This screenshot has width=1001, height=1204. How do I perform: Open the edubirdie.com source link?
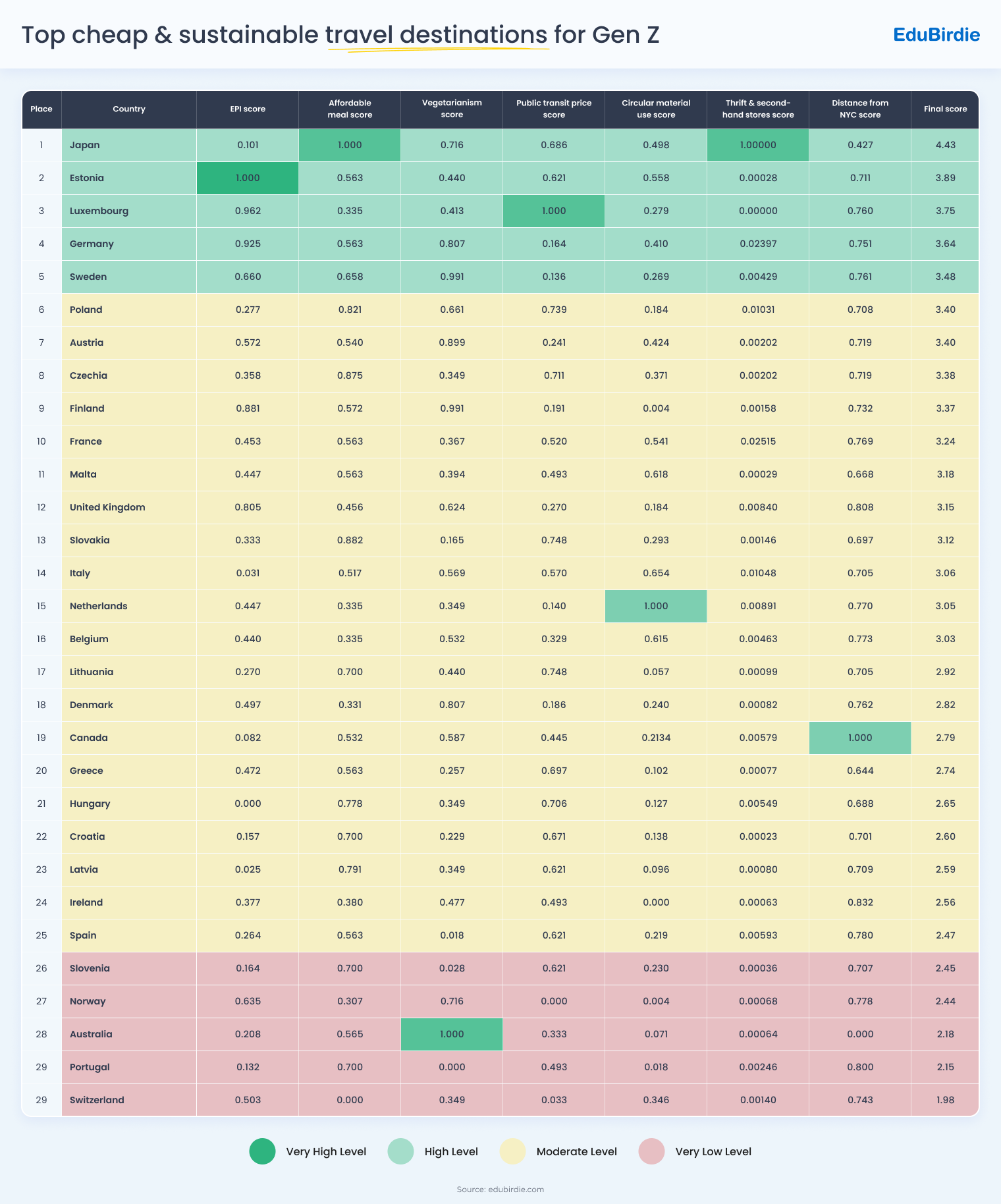click(x=516, y=1190)
